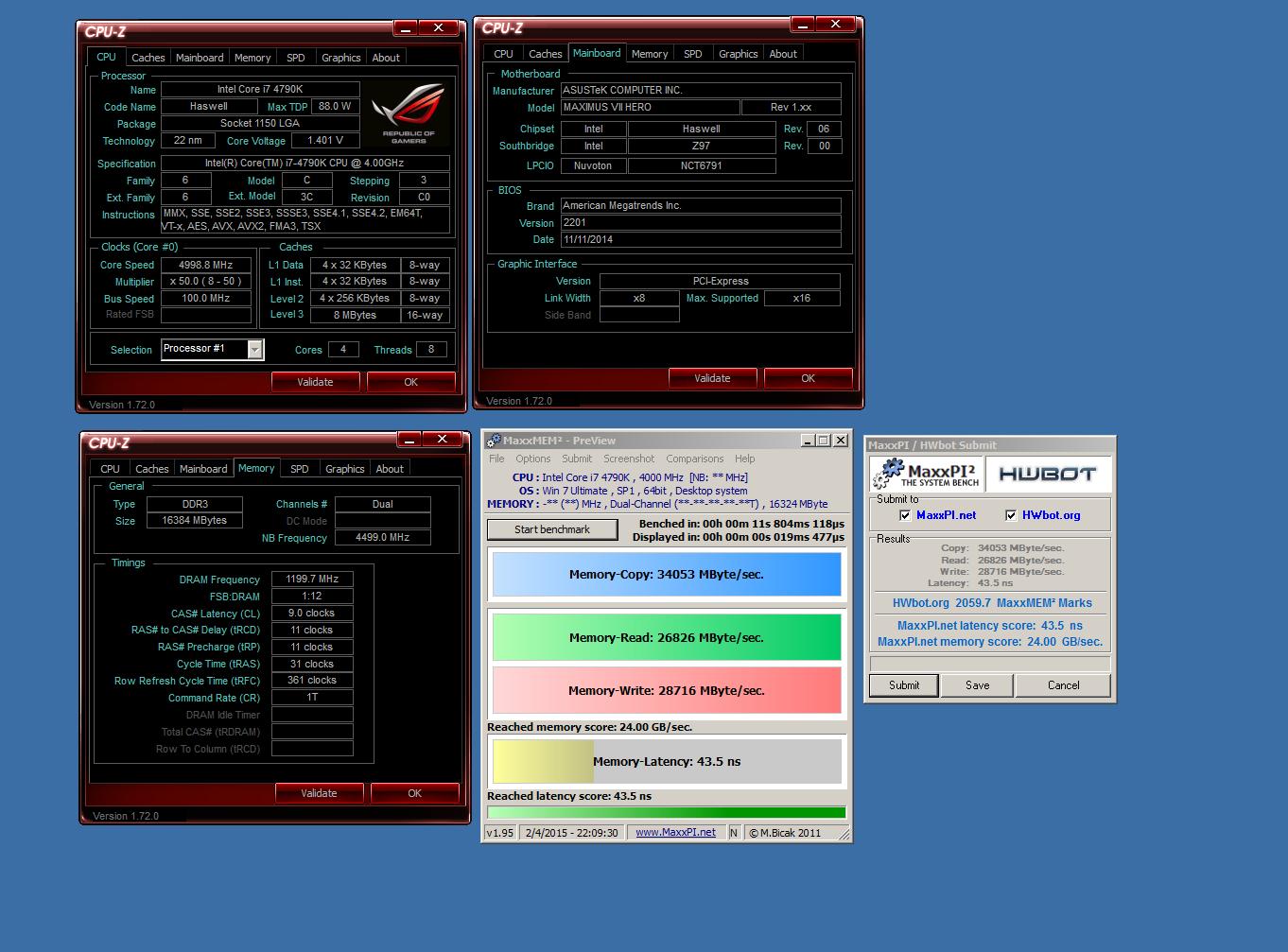Viewport: 1288px width, 952px height.
Task: Open the www.MaxxPI.net link
Action: [x=676, y=833]
